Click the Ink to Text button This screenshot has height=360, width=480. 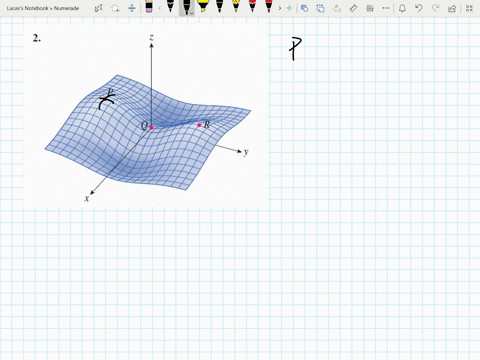coord(337,8)
